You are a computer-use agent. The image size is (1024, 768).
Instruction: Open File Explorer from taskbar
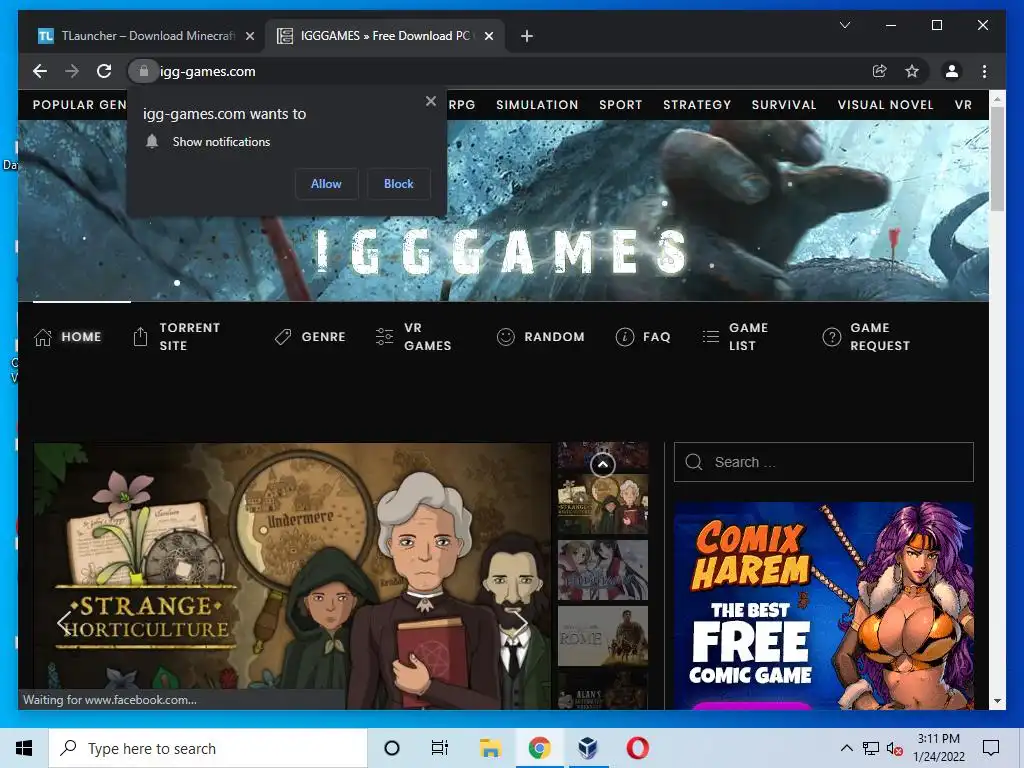(x=490, y=748)
